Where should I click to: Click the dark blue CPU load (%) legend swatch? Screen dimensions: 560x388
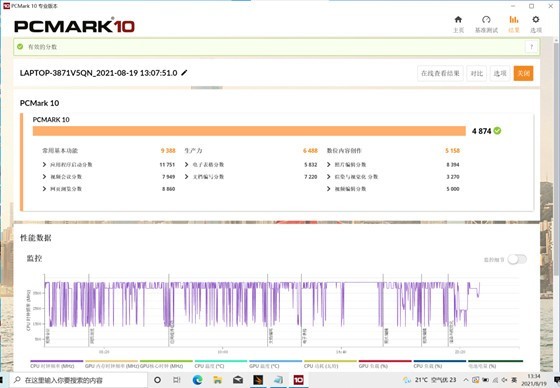439,361
